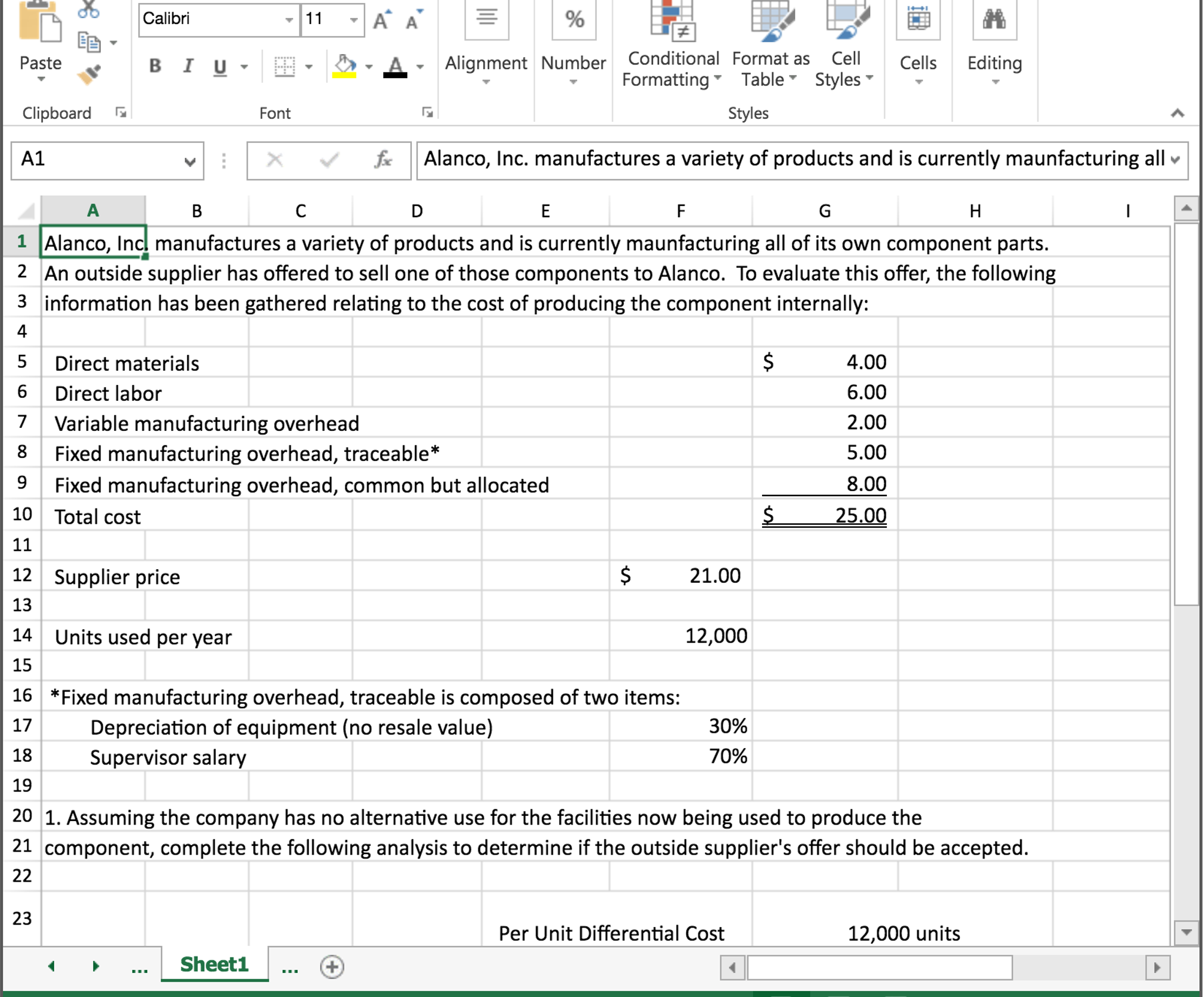The height and width of the screenshot is (997, 1204).
Task: Select column G header
Action: [x=824, y=210]
